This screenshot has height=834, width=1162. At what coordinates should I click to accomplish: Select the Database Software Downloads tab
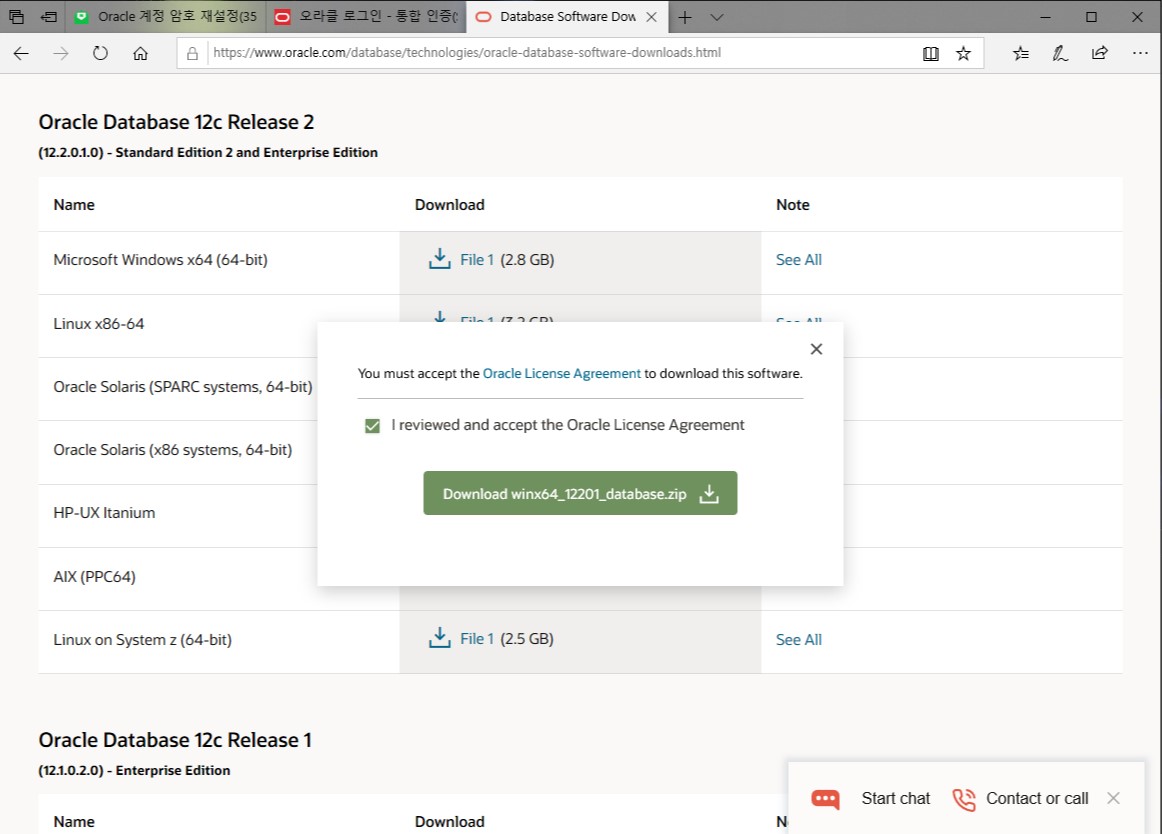point(567,16)
